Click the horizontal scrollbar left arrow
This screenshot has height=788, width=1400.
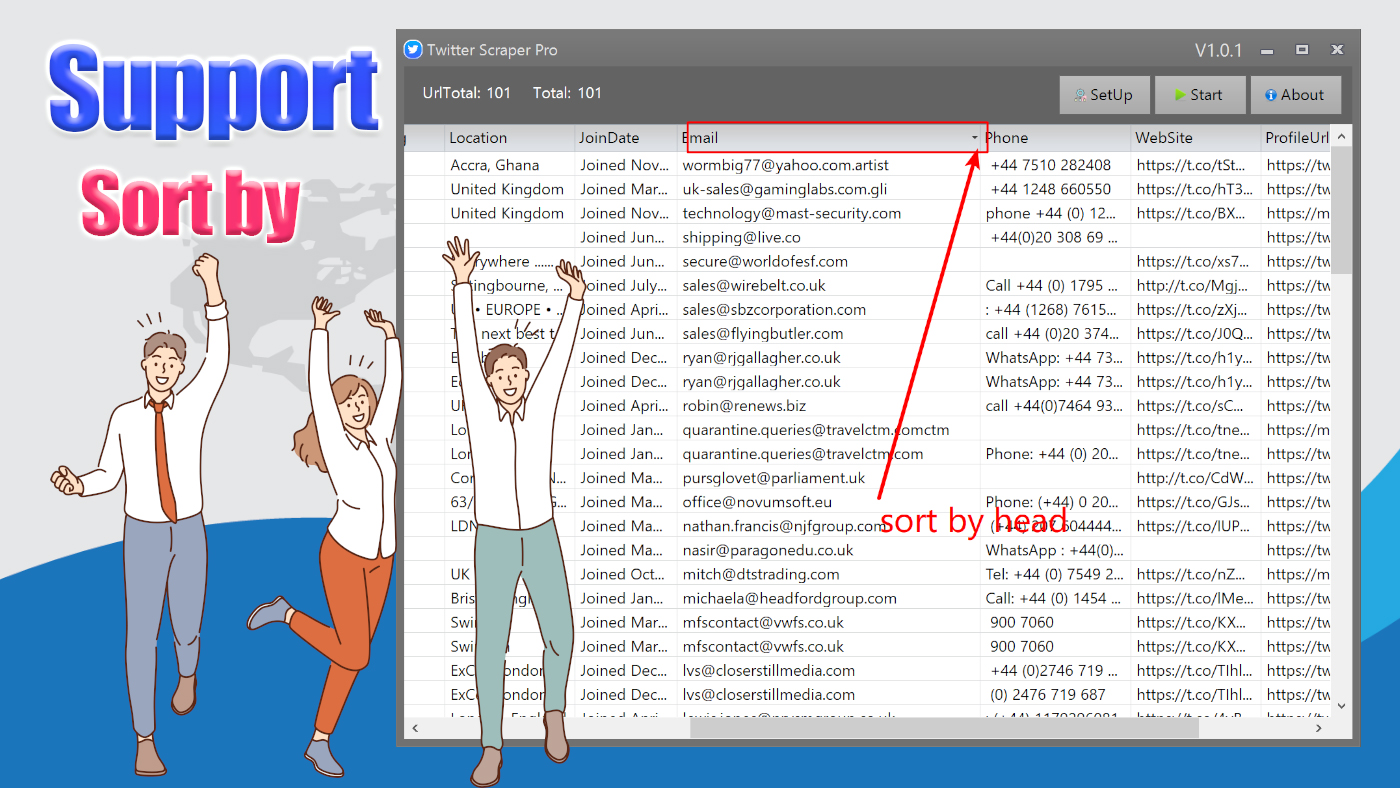[x=413, y=728]
